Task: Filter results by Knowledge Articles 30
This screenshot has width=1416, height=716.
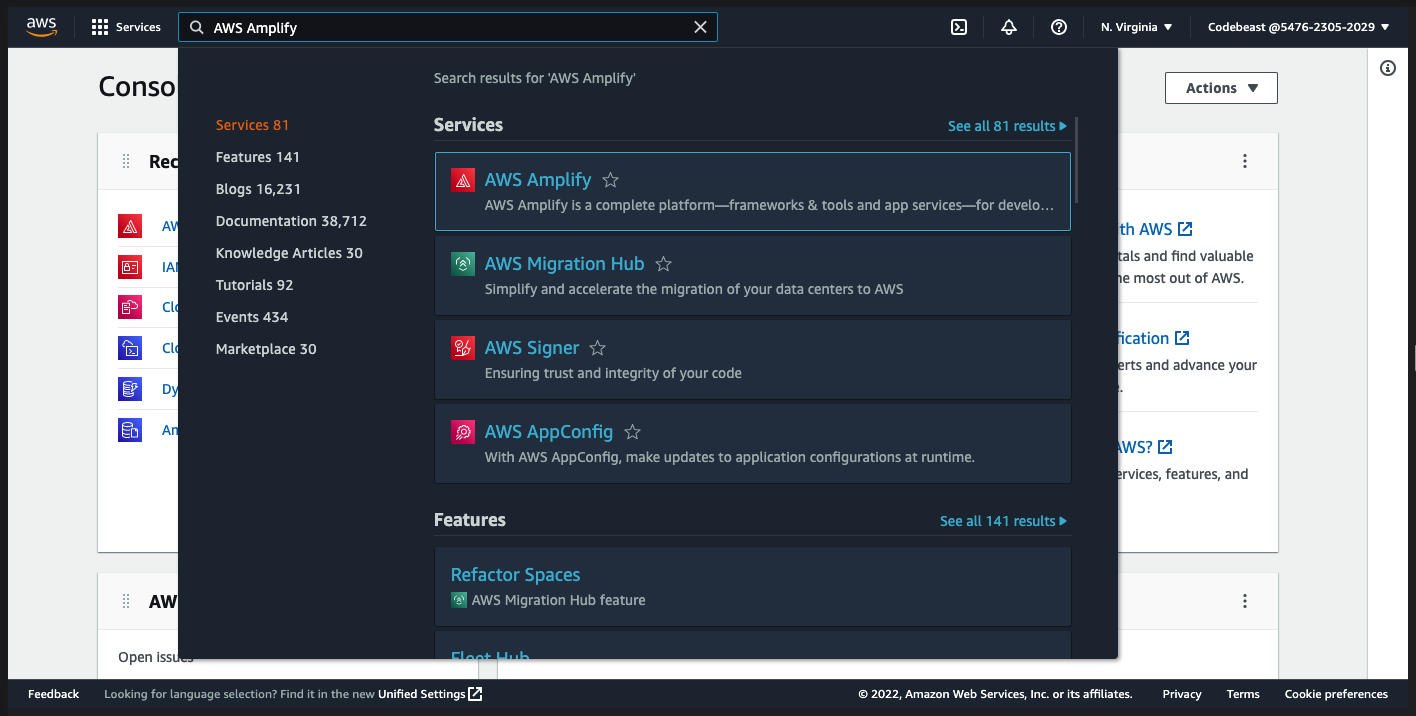Action: pyautogui.click(x=289, y=253)
